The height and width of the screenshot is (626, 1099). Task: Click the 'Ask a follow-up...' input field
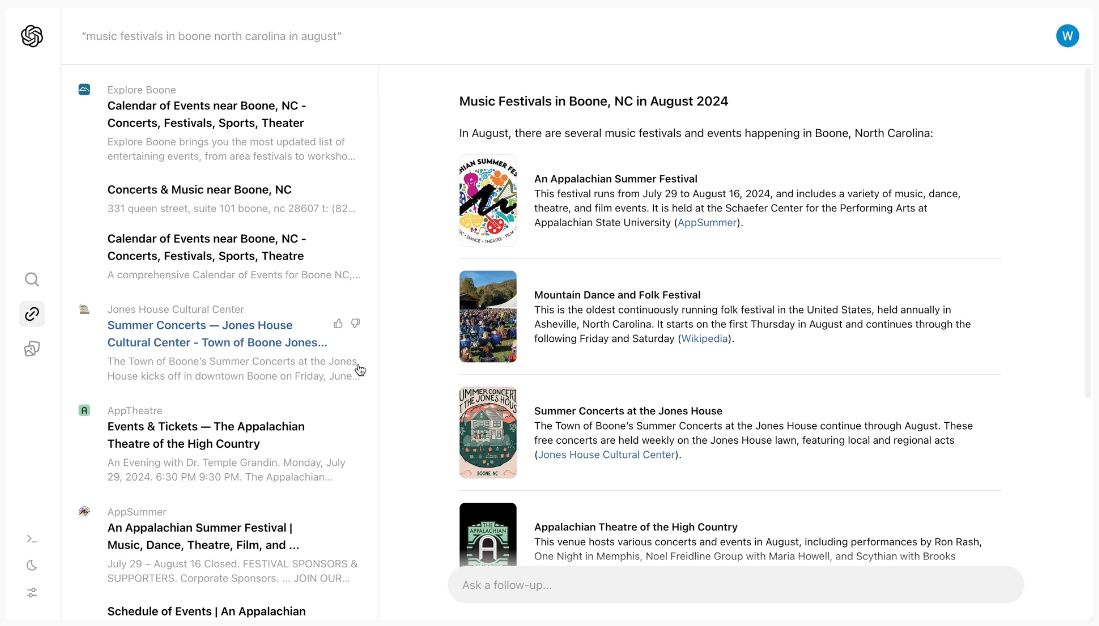tap(735, 585)
